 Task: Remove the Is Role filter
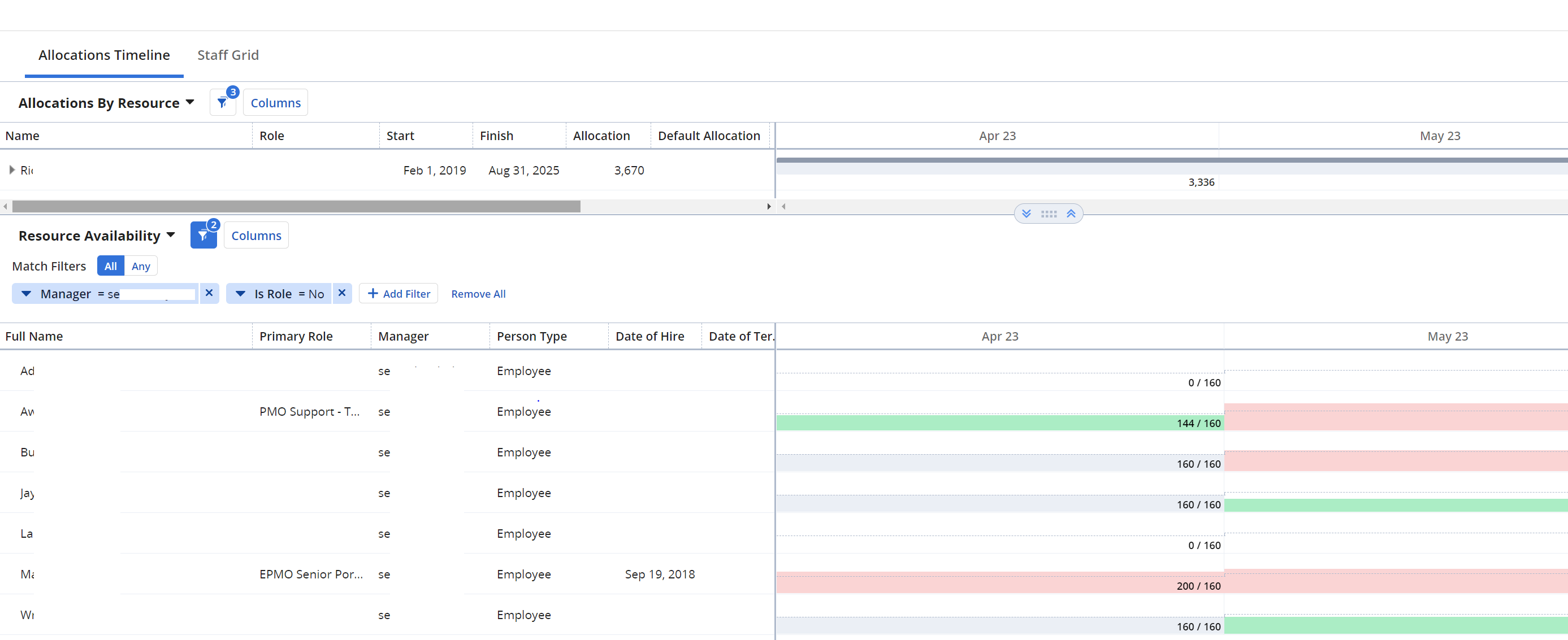[342, 293]
